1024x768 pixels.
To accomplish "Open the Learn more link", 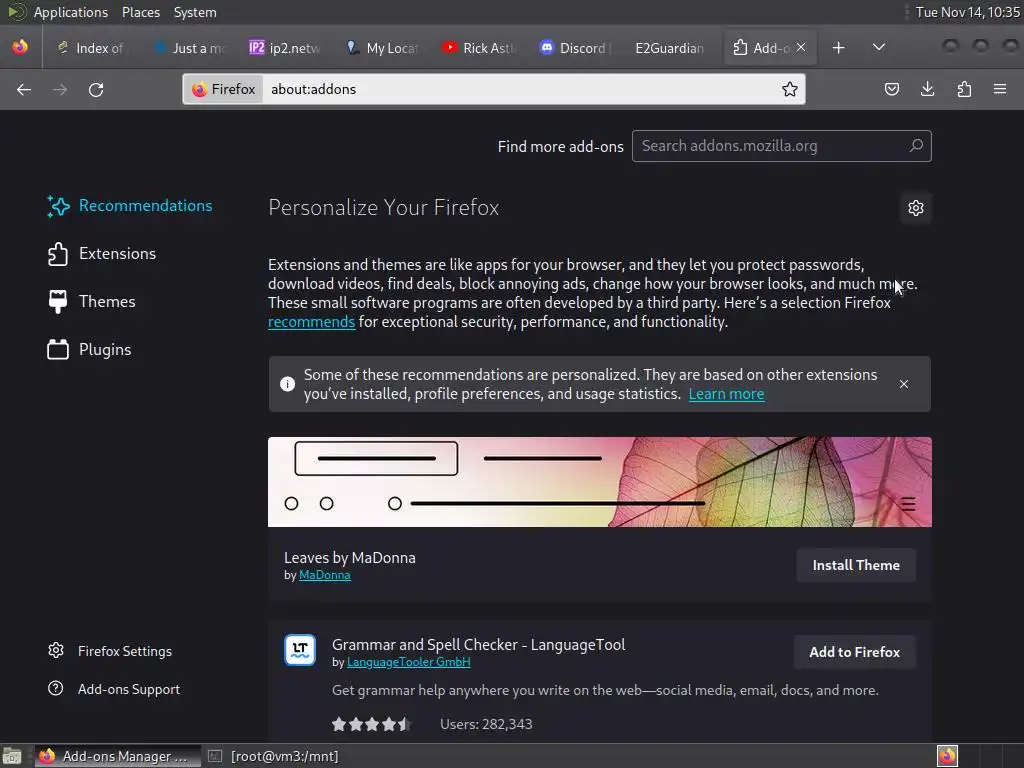I will [726, 394].
